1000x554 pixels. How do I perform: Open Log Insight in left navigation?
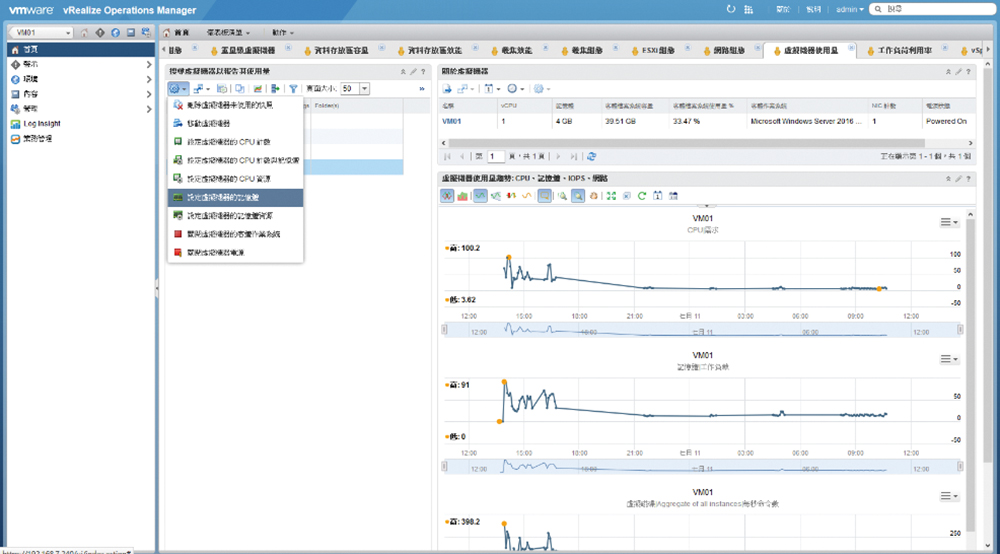41,124
